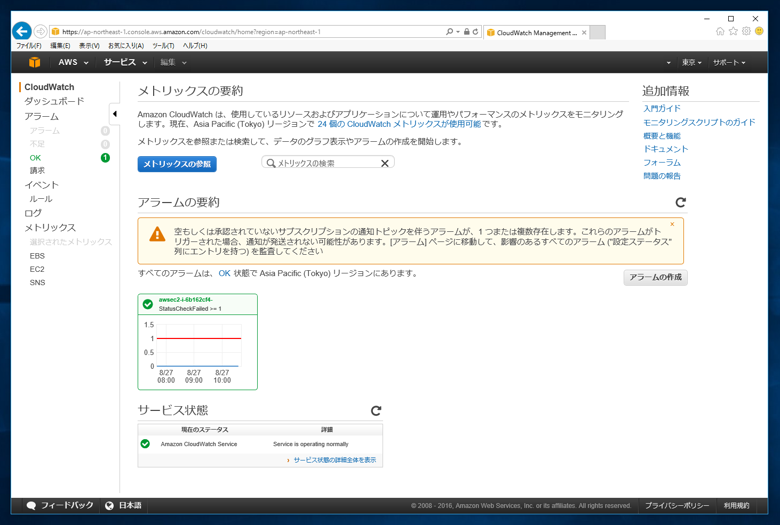Open the 問題の報告 link
Image resolution: width=780 pixels, height=525 pixels.
[662, 176]
